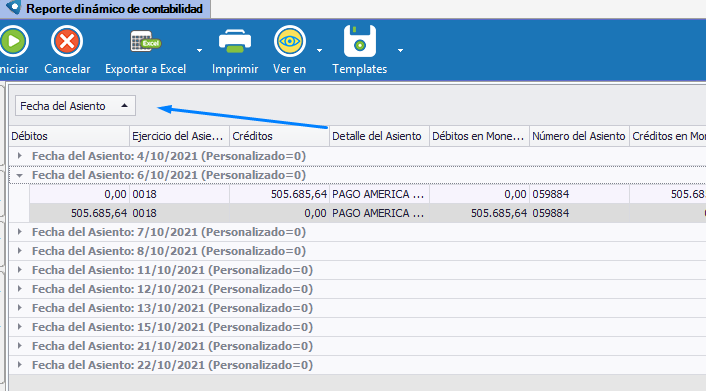Viewport: 706px width, 391px height.
Task: Expand the 4/10/2021 date group
Action: 19,156
